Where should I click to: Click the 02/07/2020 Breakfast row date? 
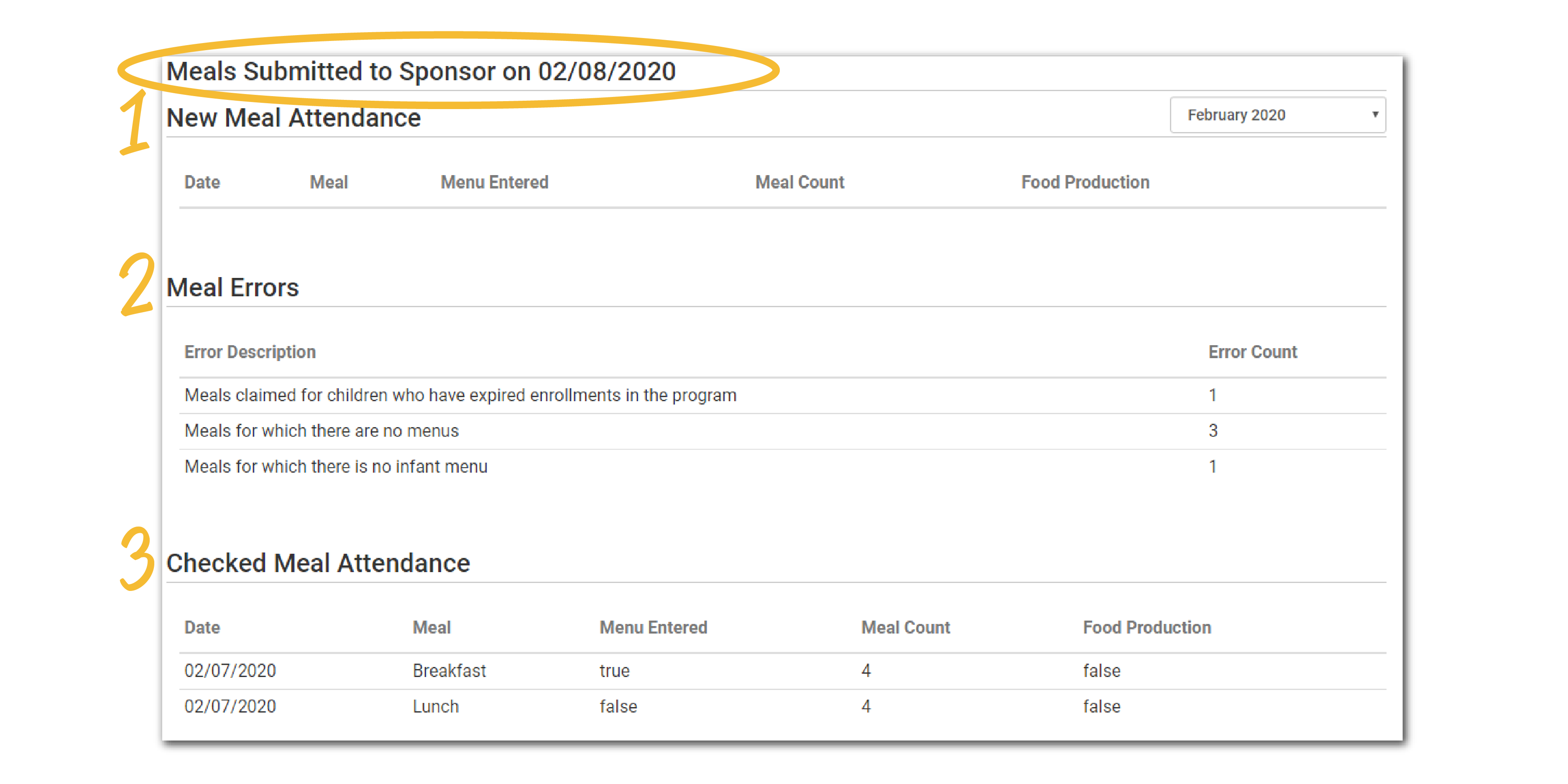click(230, 670)
